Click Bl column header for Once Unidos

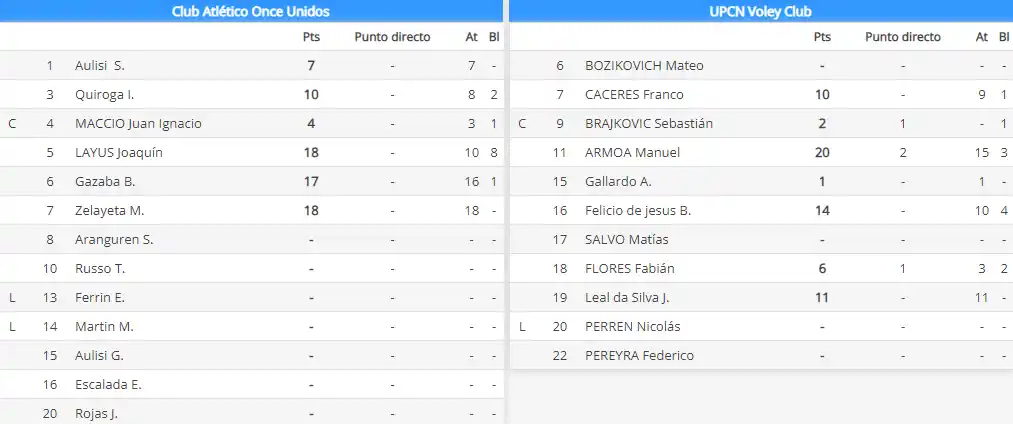pyautogui.click(x=494, y=37)
